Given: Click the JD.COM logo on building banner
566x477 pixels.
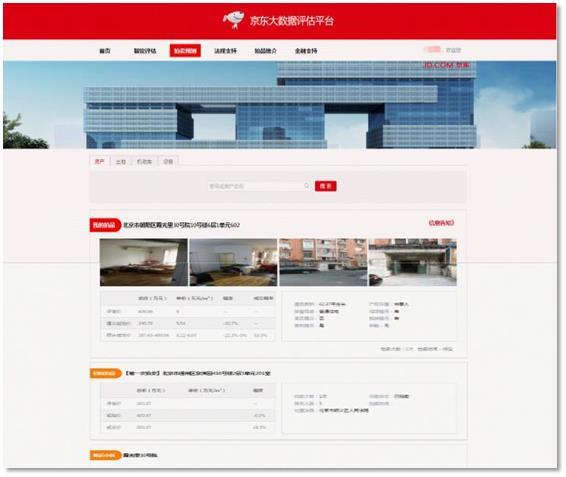Looking at the screenshot, I should (x=447, y=65).
